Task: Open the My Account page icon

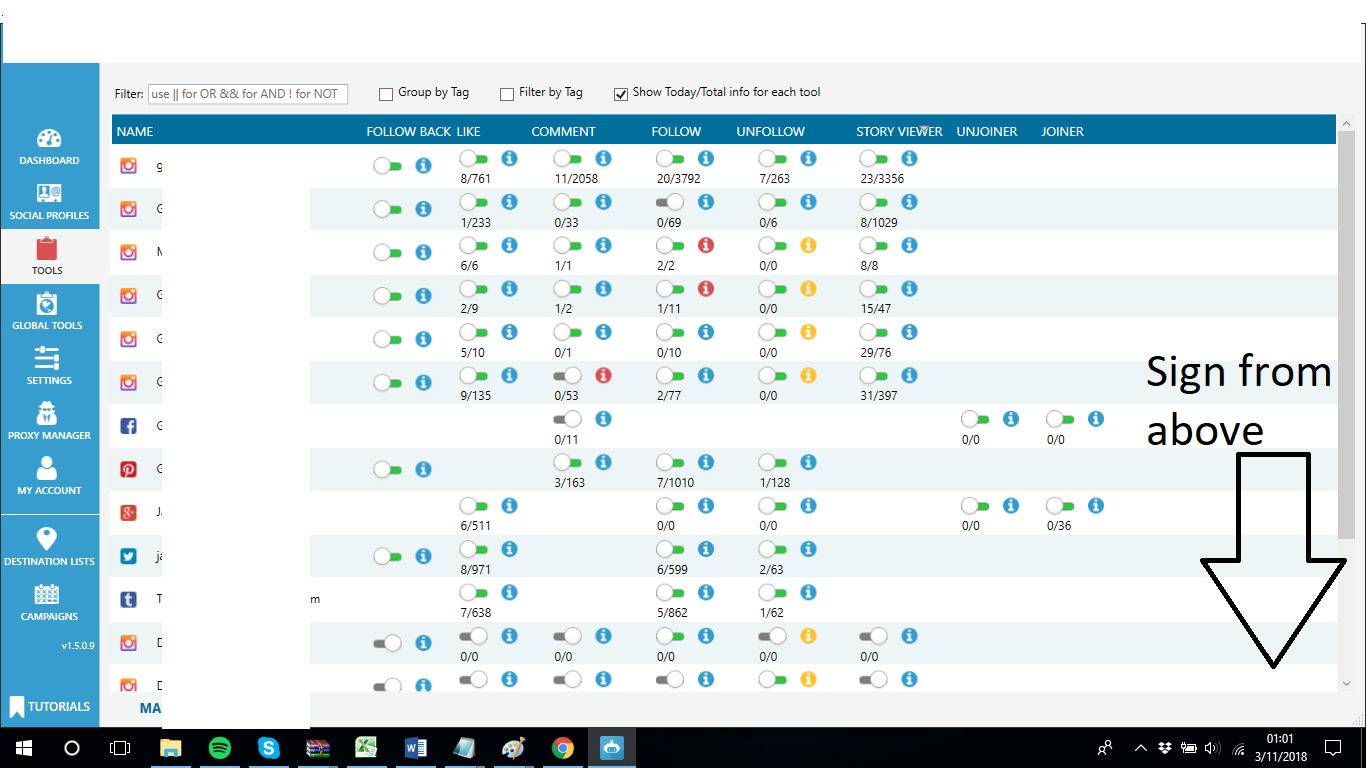Action: point(47,468)
